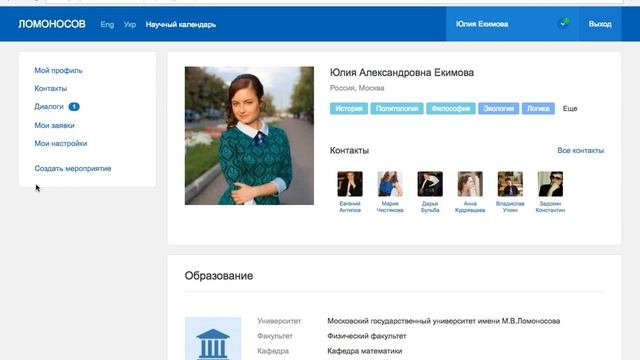The width and height of the screenshot is (640, 360).
Task: Click location text Россия, Москва
Action: click(x=357, y=88)
